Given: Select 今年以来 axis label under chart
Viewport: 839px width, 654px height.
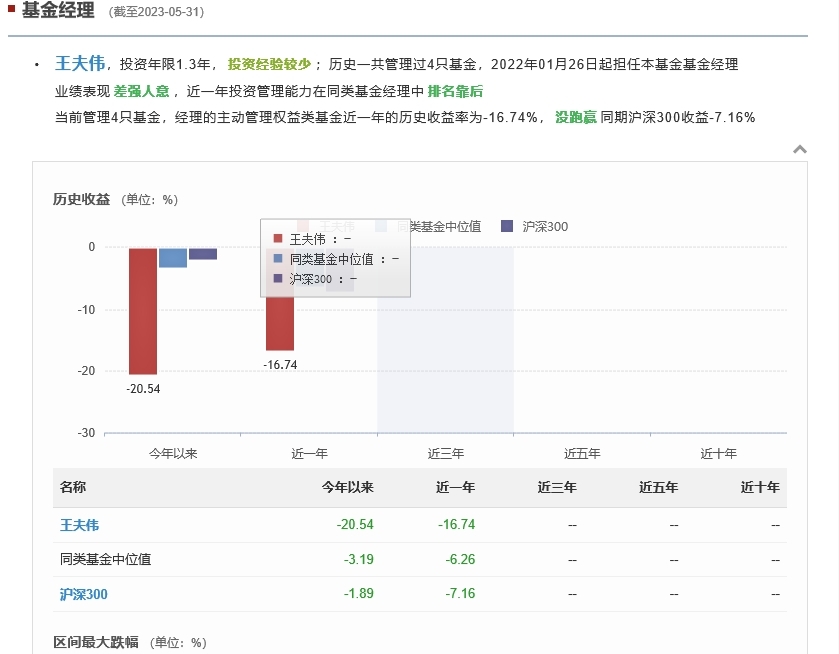Looking at the screenshot, I should pyautogui.click(x=173, y=454).
